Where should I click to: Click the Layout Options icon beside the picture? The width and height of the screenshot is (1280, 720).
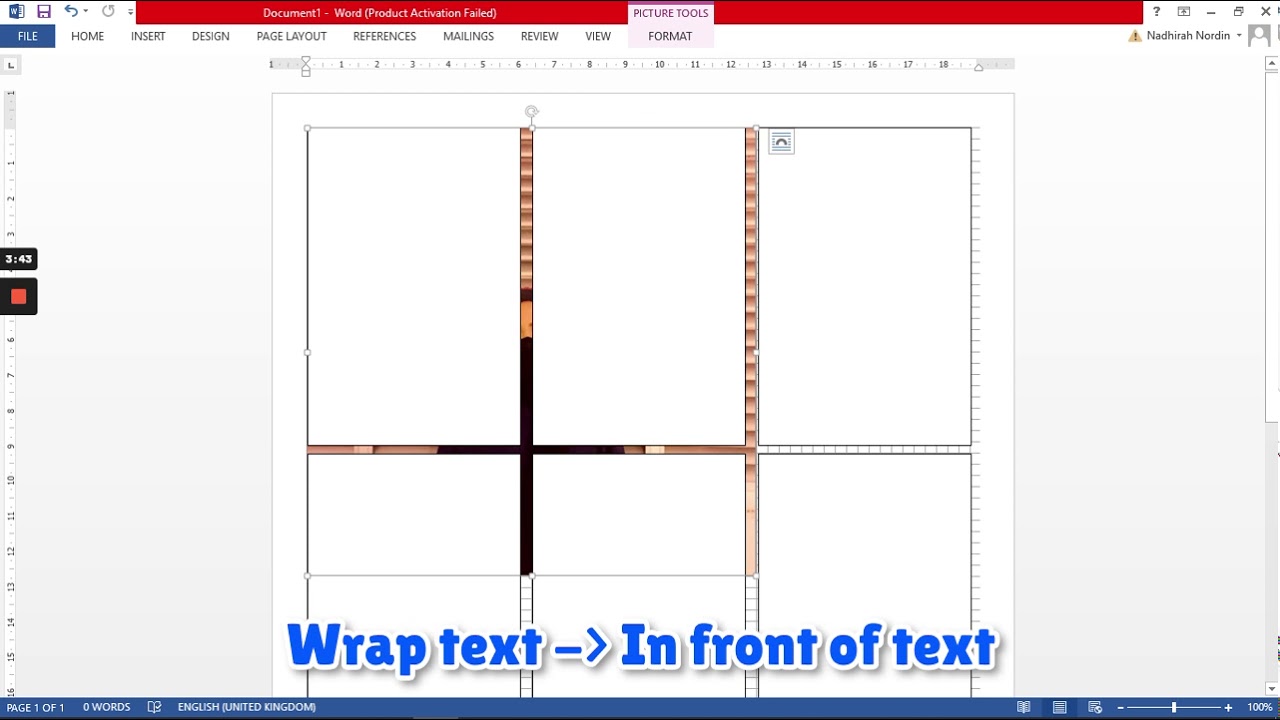(781, 142)
